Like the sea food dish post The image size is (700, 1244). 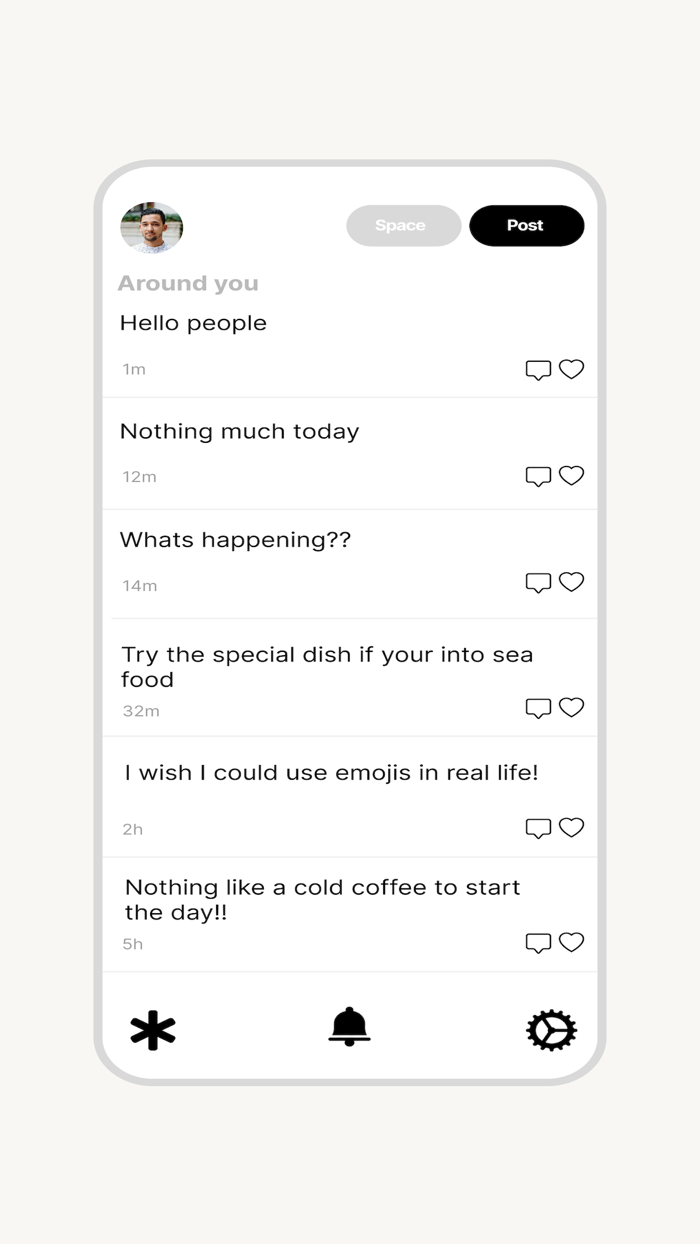pos(571,708)
